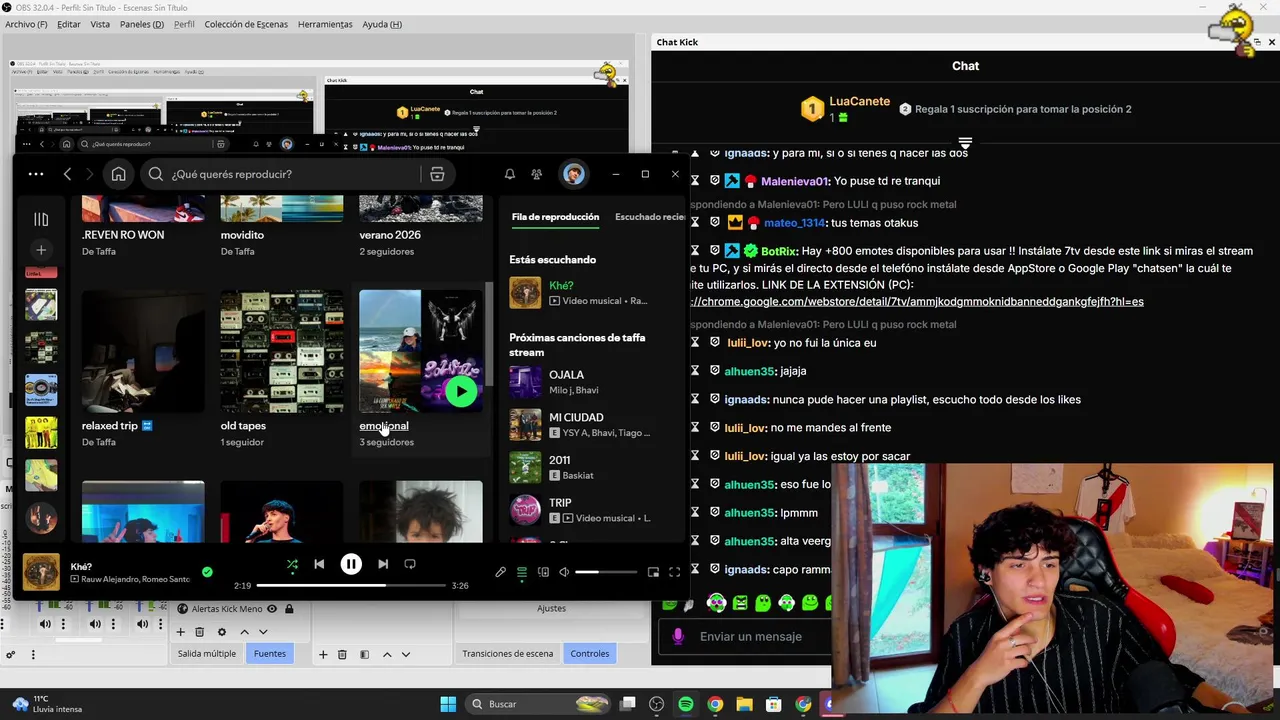Open OBS Paneles menu

[141, 24]
